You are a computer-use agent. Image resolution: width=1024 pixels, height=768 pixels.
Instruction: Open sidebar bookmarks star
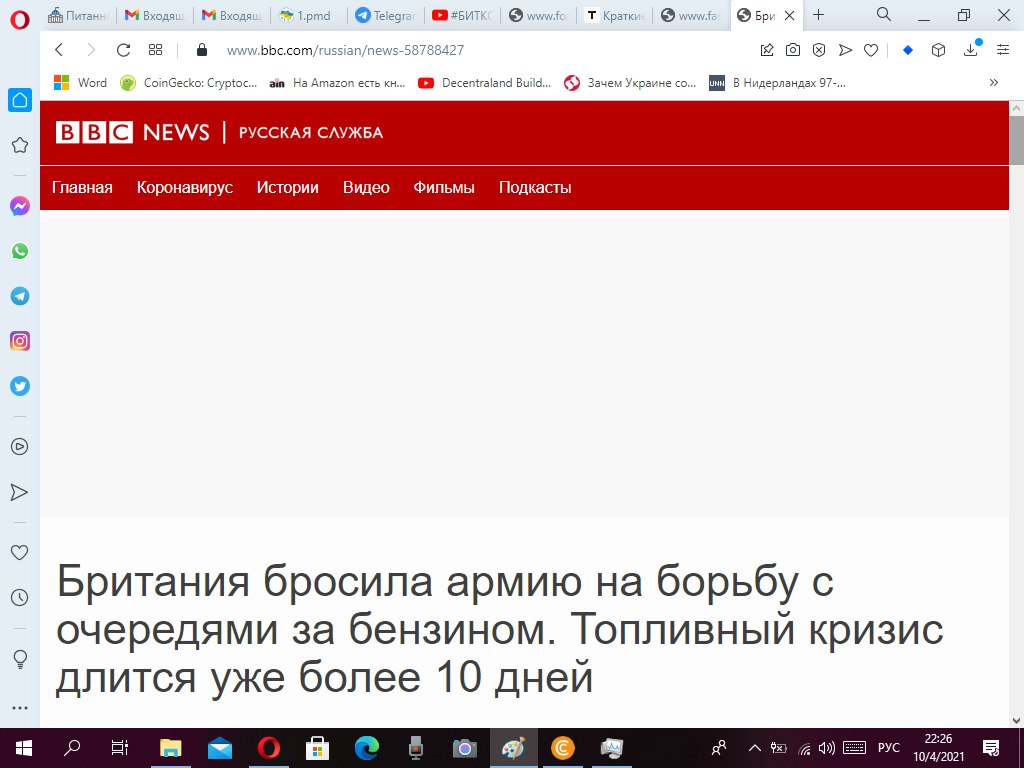pyautogui.click(x=20, y=145)
